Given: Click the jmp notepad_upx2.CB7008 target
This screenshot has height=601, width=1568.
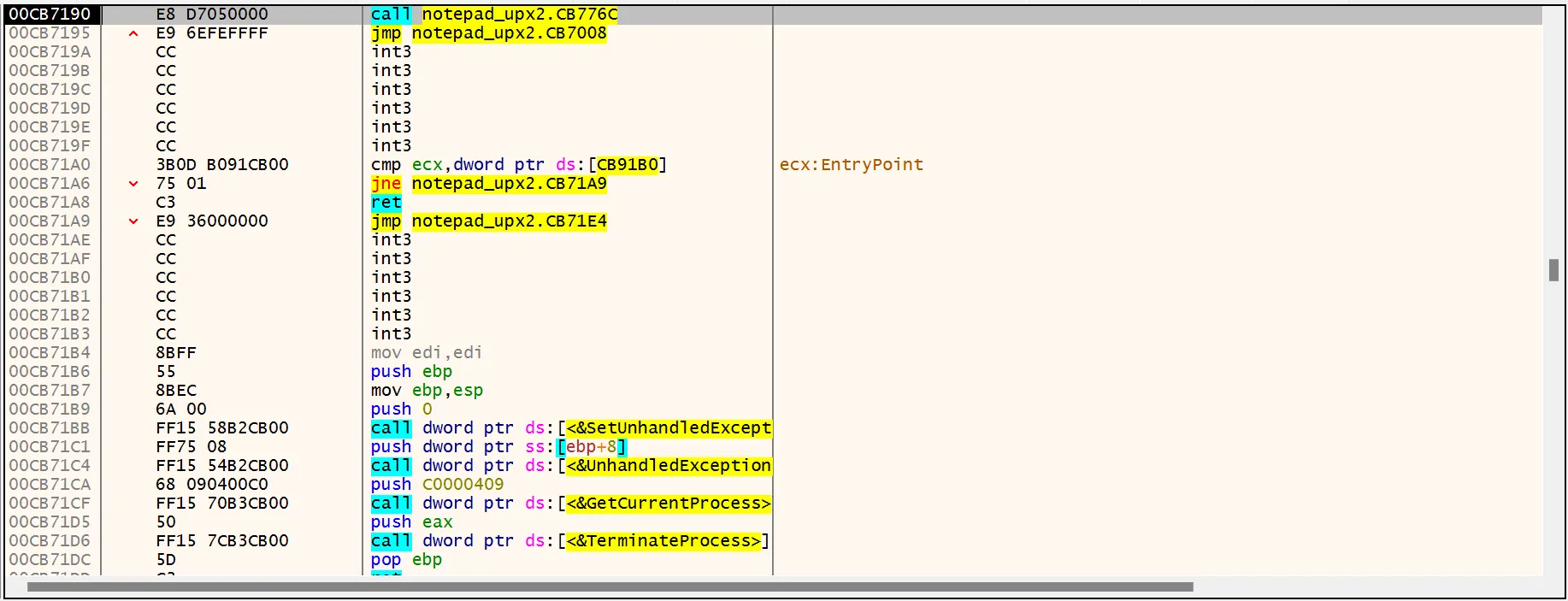Looking at the screenshot, I should point(509,33).
